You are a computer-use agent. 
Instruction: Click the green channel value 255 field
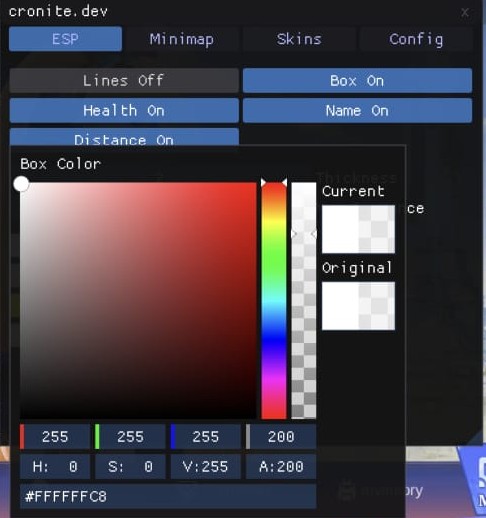tap(130, 437)
